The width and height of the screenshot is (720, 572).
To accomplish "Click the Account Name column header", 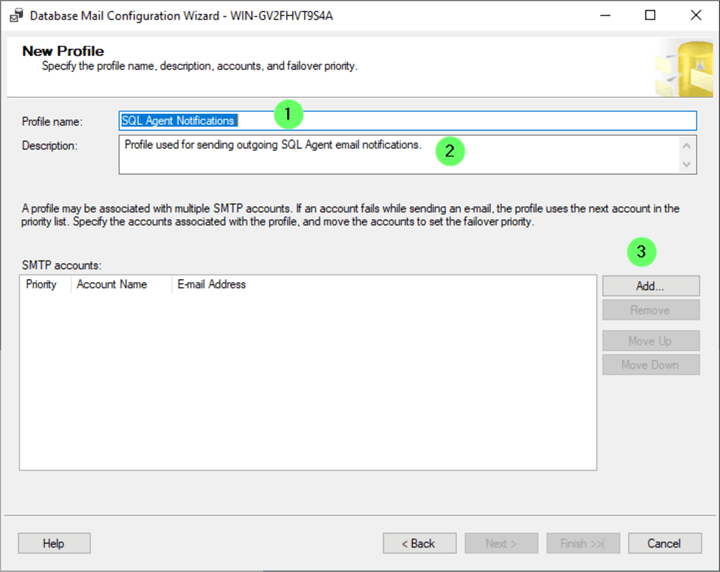I will coord(121,284).
